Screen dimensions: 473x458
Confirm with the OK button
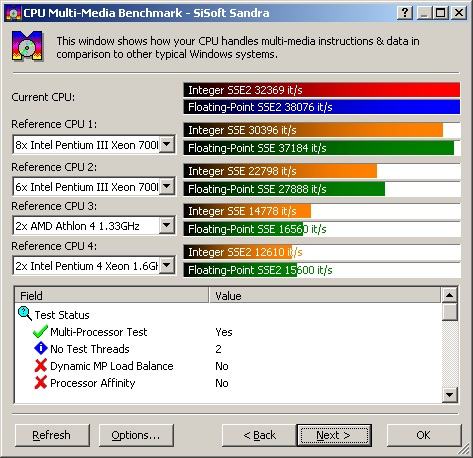(x=424, y=435)
